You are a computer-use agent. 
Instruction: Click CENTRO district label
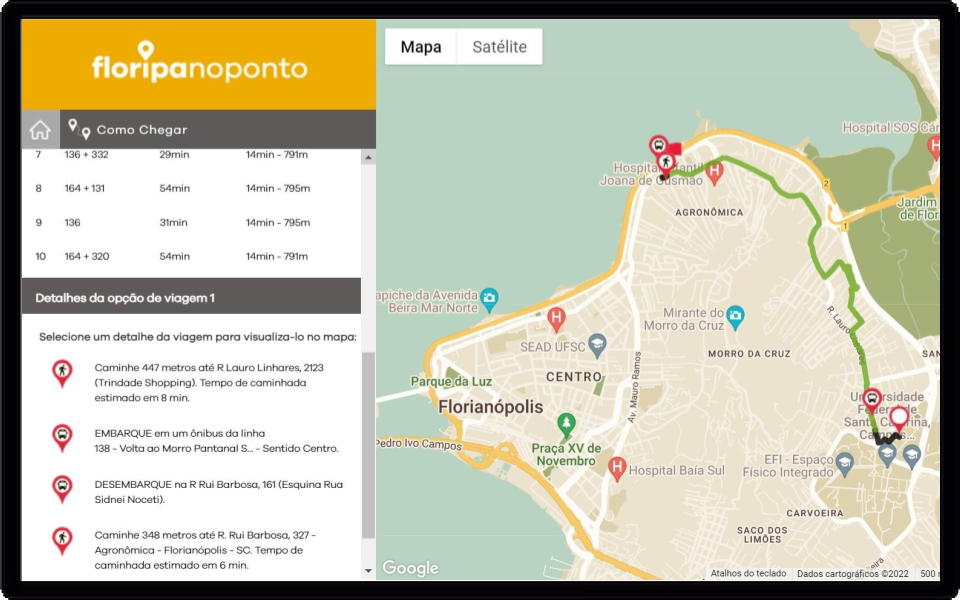[x=574, y=377]
